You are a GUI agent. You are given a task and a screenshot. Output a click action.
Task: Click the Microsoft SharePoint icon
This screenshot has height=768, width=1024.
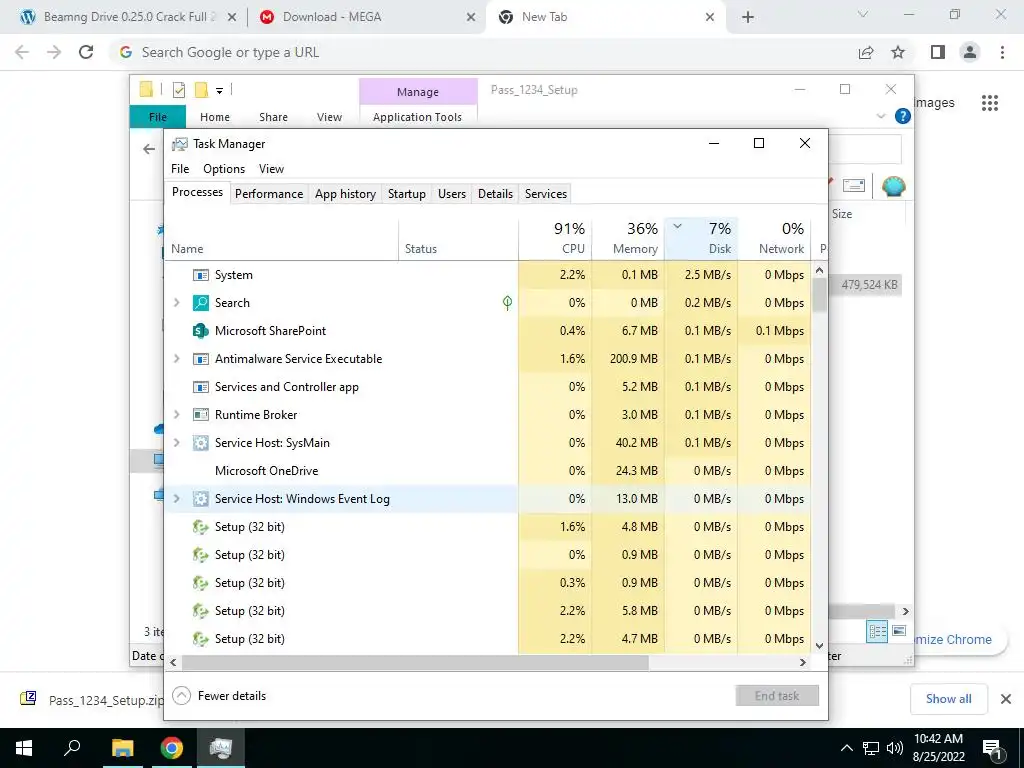click(200, 331)
